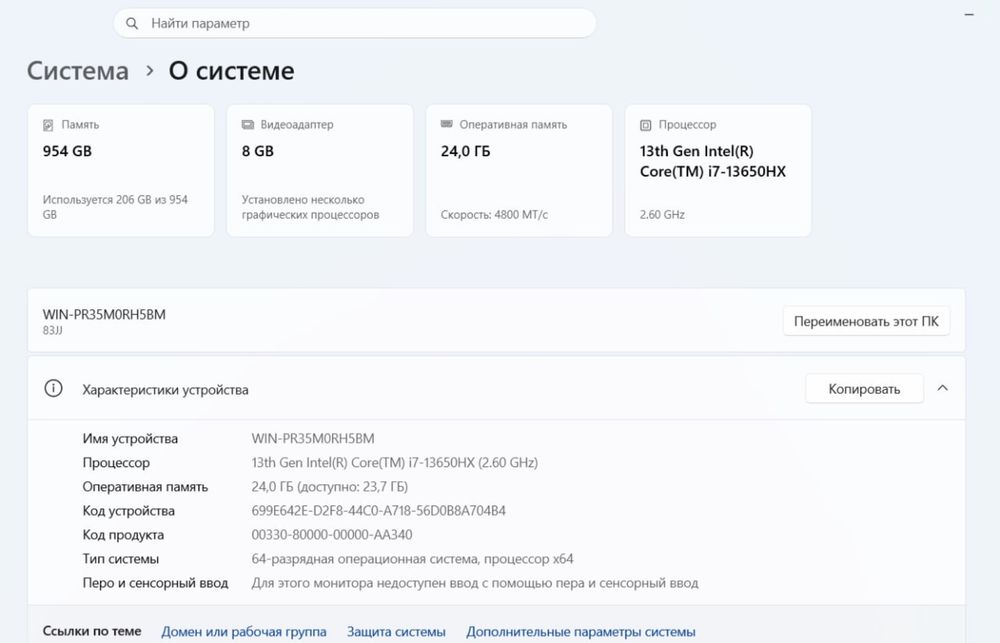
Task: Click the search magnifier icon
Action: [x=132, y=24]
